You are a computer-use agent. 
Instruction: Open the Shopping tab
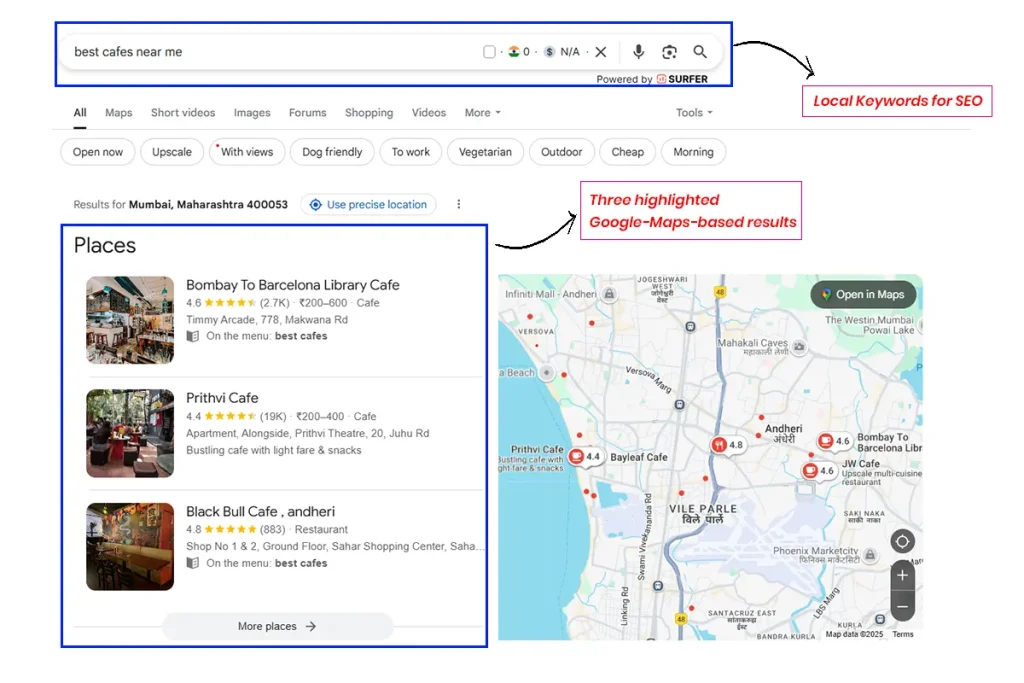tap(369, 113)
